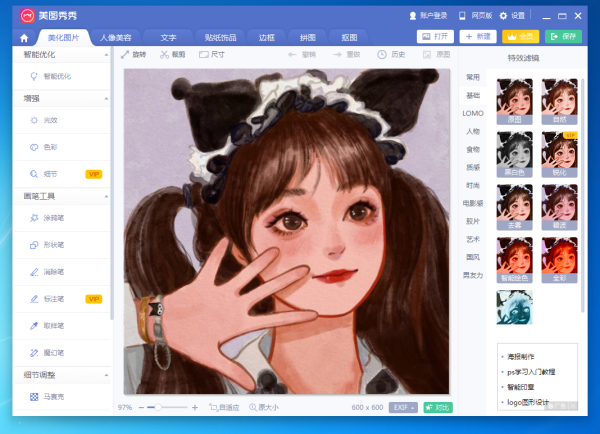Redo with the 重做 arrow
Viewport: 600px width, 434px height.
pos(347,55)
